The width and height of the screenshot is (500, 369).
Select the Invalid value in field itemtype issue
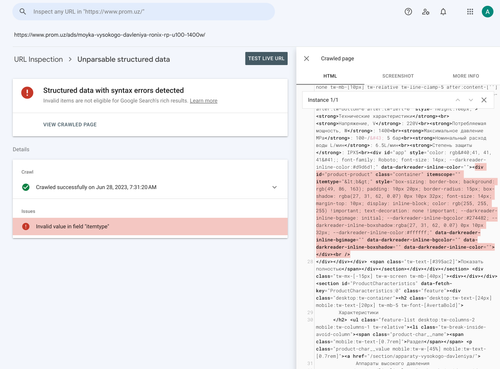[x=150, y=226]
